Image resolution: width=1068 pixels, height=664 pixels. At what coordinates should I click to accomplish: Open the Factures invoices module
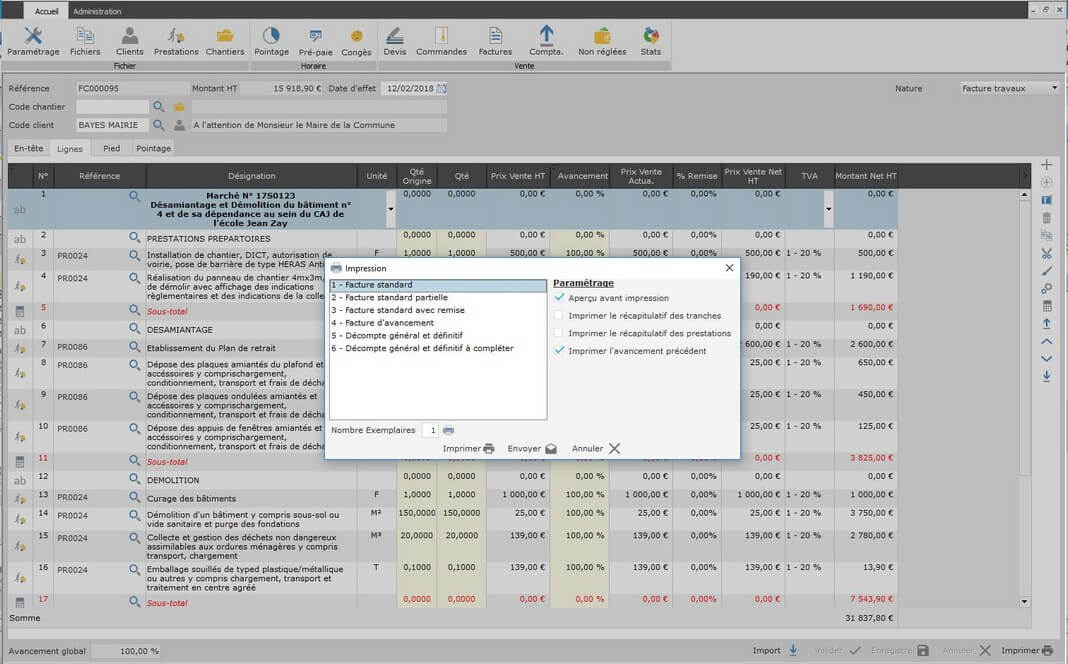(x=495, y=42)
